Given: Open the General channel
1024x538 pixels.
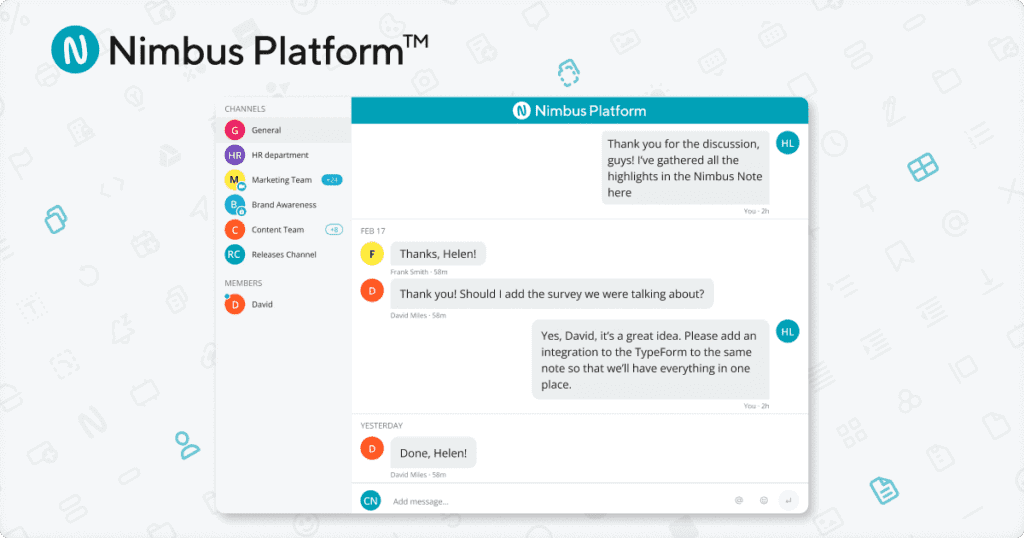Looking at the screenshot, I should [x=283, y=130].
